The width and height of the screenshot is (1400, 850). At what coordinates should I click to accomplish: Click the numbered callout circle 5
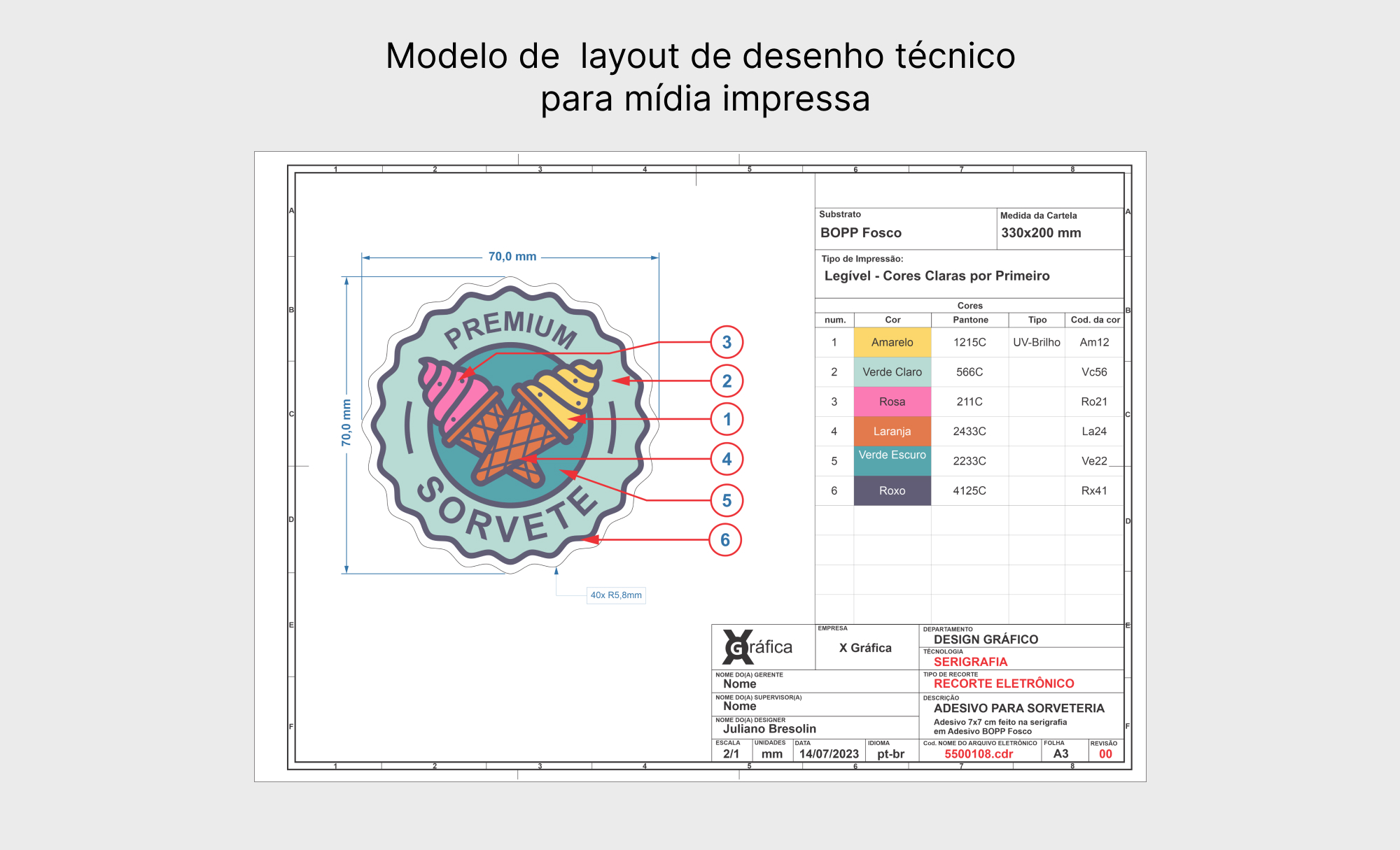[x=727, y=500]
